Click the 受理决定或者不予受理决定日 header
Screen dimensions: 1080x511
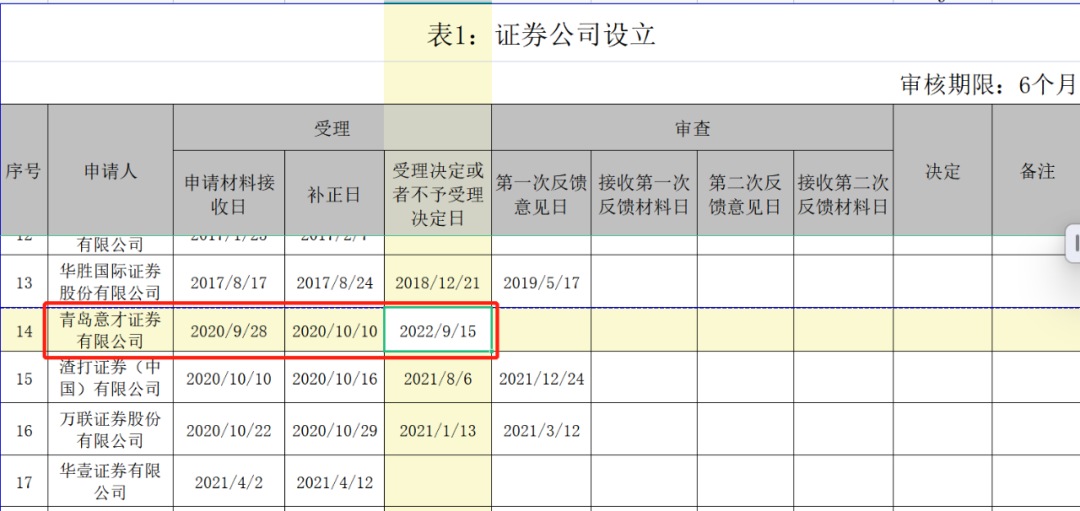click(437, 194)
